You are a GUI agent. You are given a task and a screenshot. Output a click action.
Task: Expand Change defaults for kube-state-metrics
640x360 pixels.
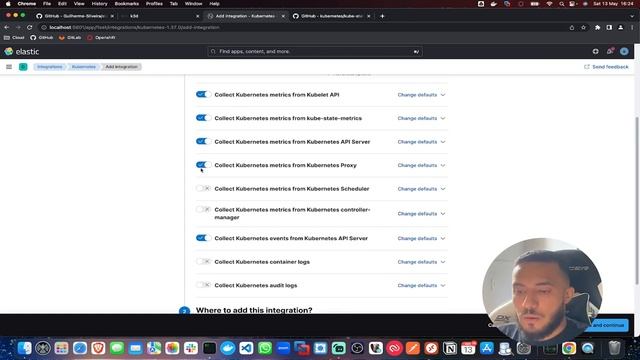click(421, 118)
